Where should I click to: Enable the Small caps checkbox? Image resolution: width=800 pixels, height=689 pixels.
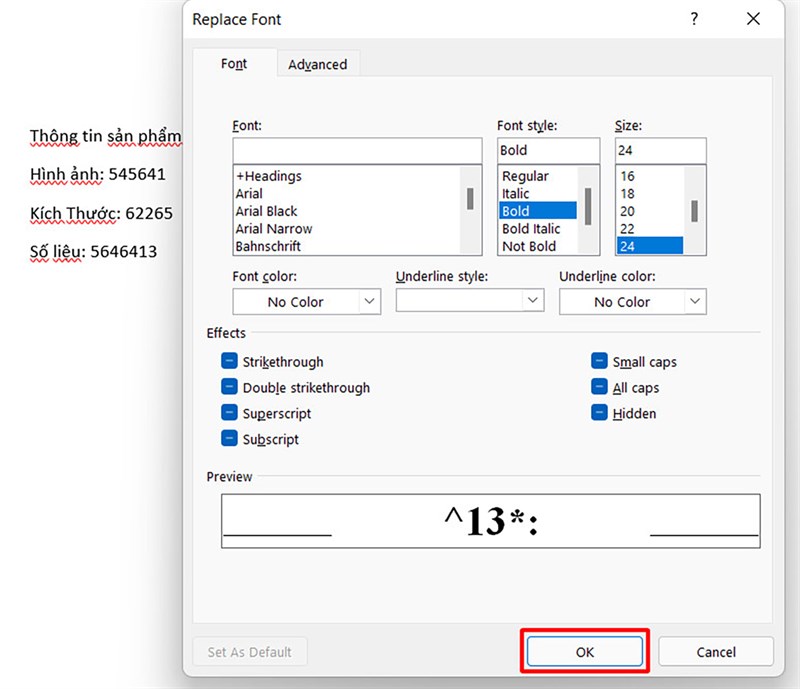coord(599,362)
